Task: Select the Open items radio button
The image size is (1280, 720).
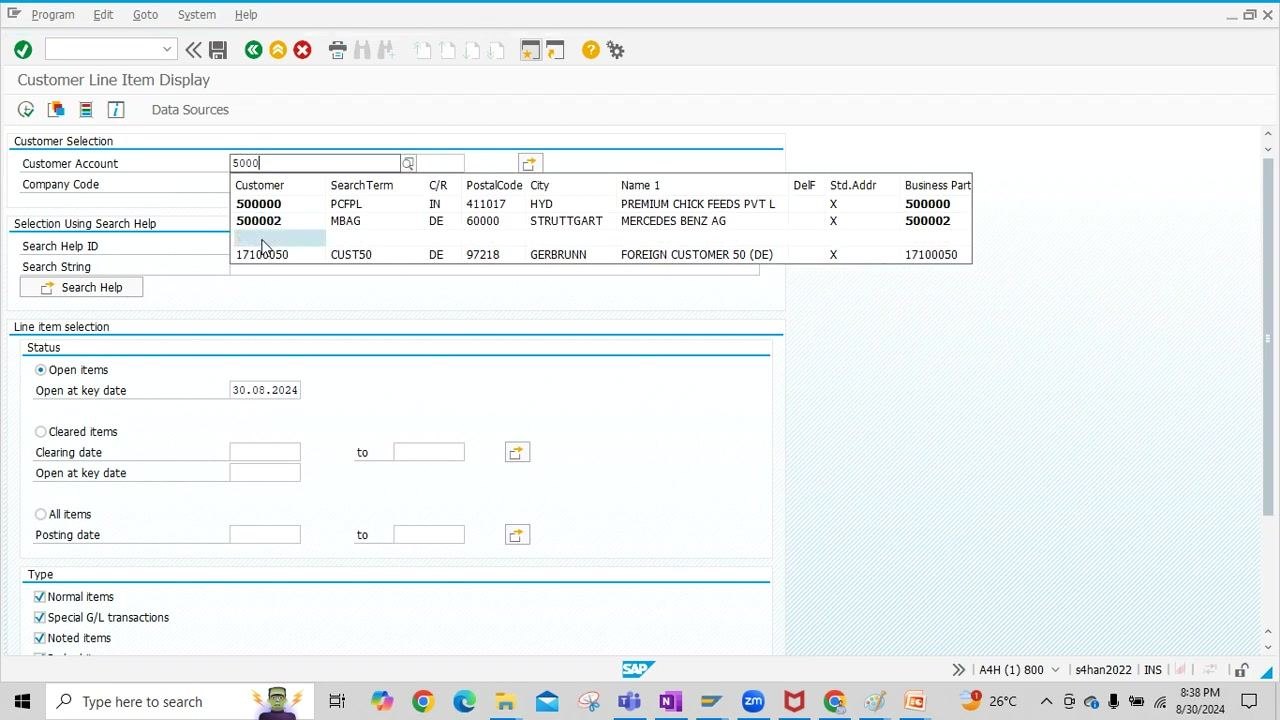Action: 41,370
